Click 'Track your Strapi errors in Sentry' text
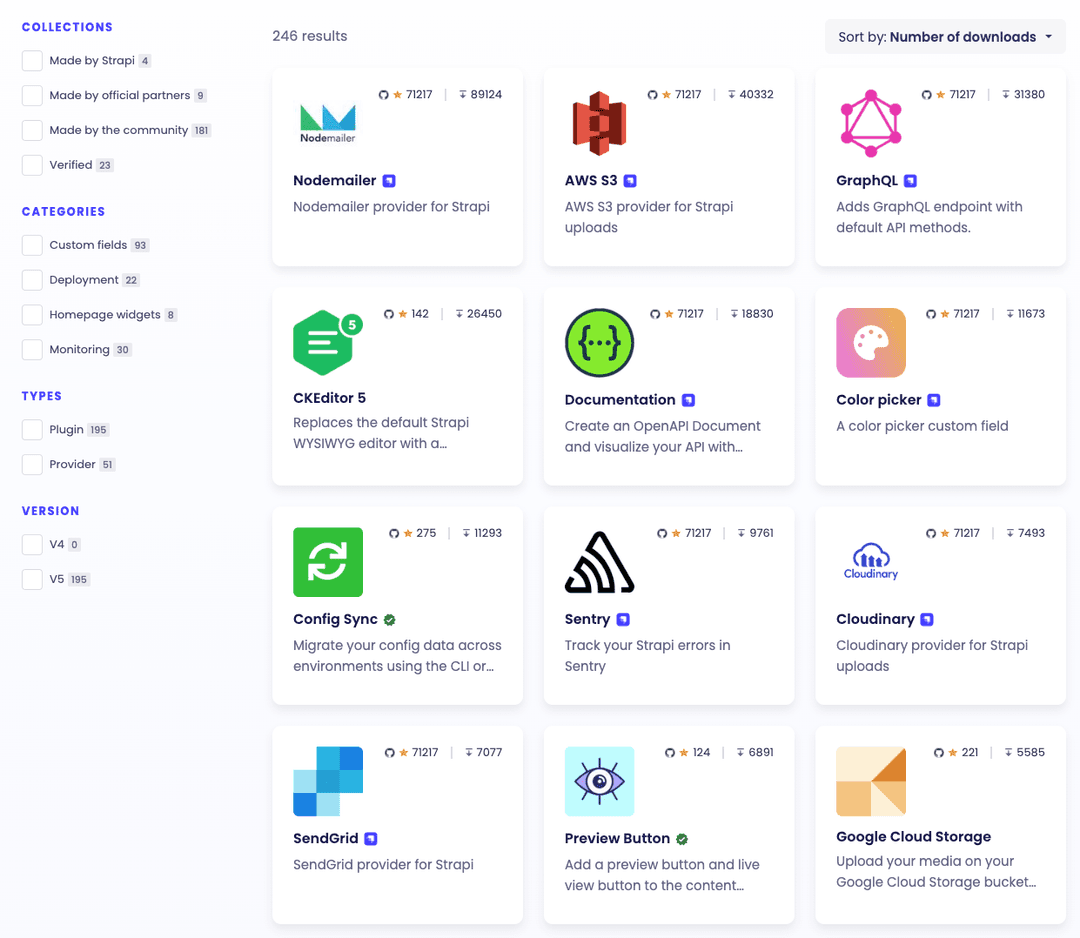Image resolution: width=1080 pixels, height=938 pixels. click(x=647, y=656)
